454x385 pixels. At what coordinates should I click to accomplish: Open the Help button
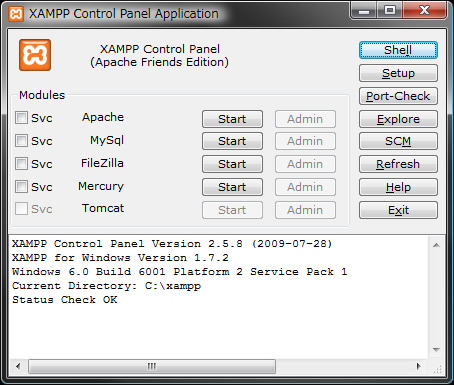coord(398,187)
